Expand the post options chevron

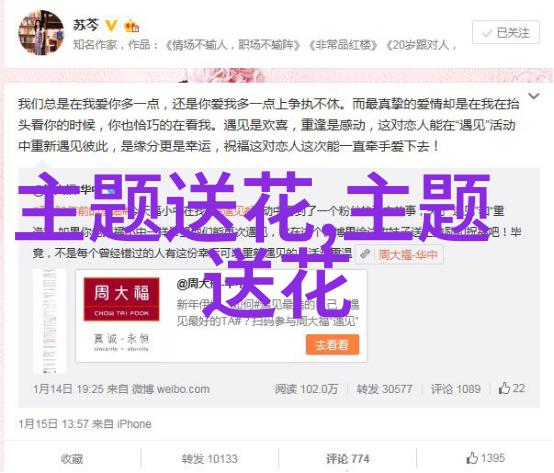(533, 96)
